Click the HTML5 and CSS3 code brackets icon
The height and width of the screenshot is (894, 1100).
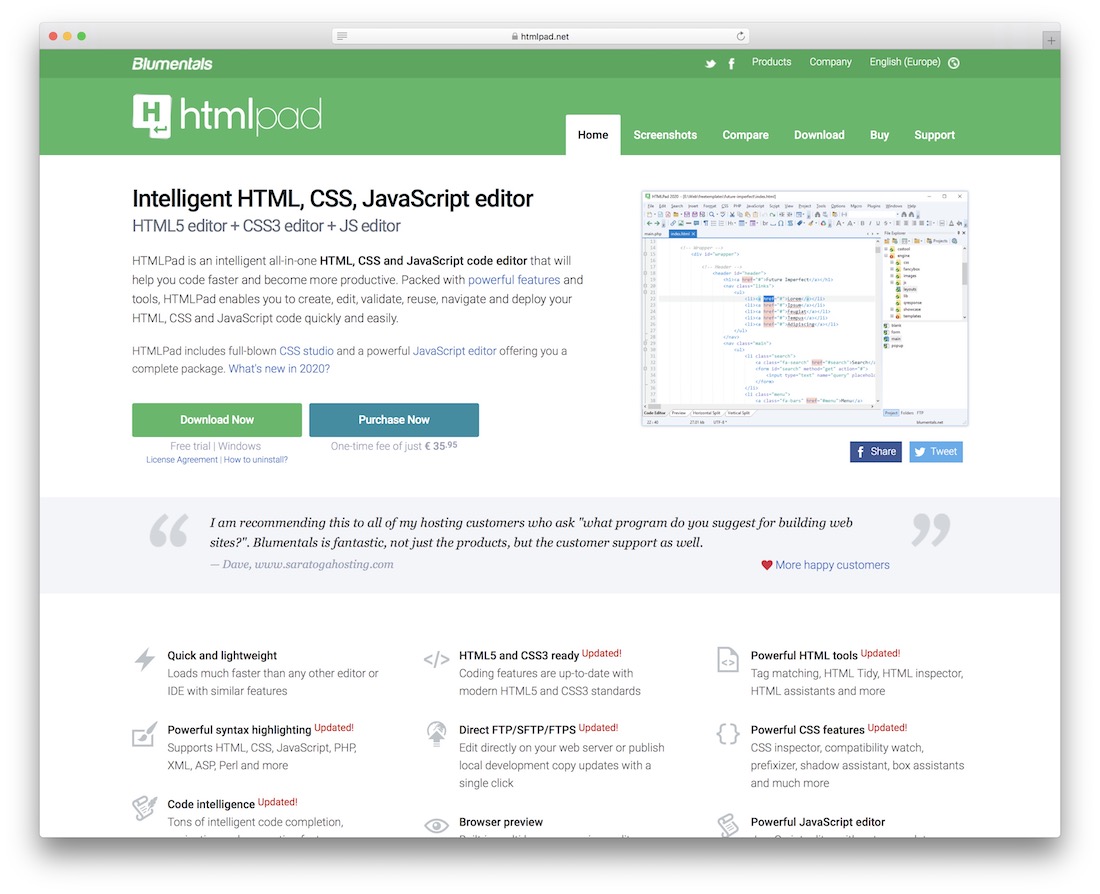(436, 660)
